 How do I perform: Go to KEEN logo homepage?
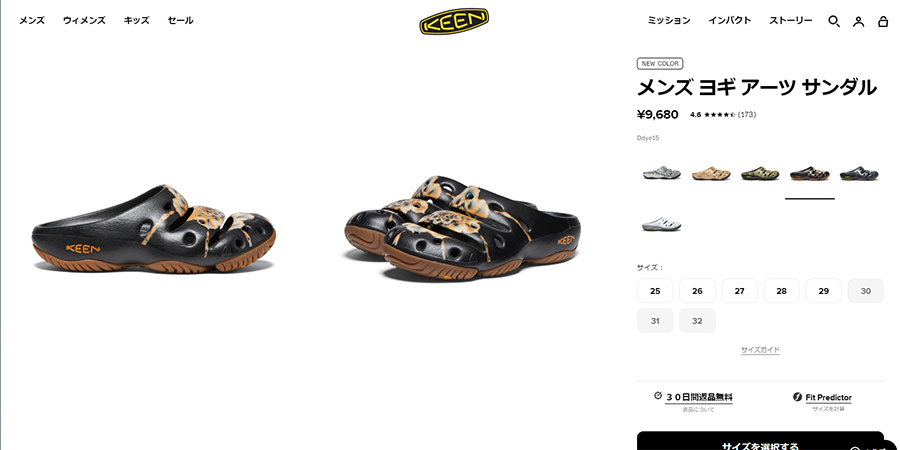pyautogui.click(x=454, y=21)
